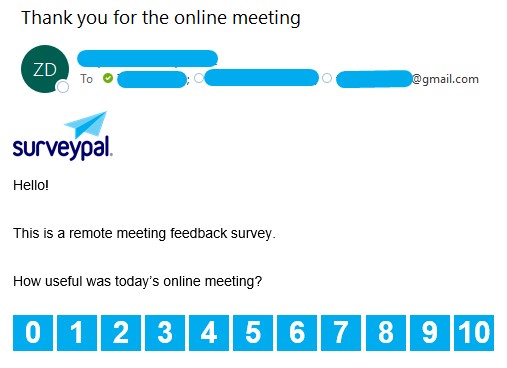Click the Surveypal logo
The image size is (507, 368).
click(x=63, y=136)
